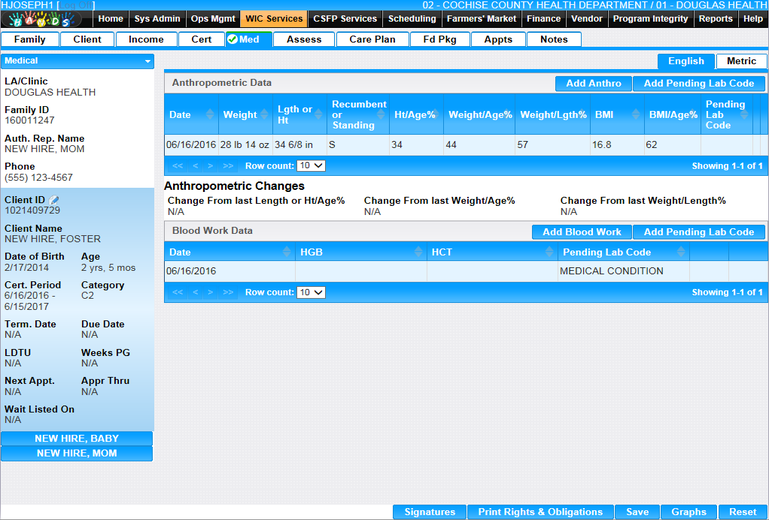The height and width of the screenshot is (520, 769).
Task: Switch measurement units to English
Action: click(x=686, y=62)
